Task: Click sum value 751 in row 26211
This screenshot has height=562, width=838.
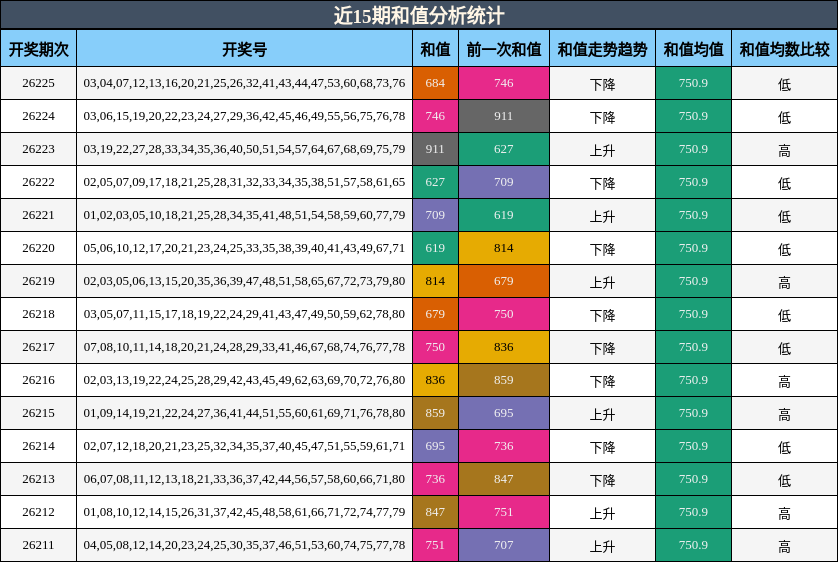Action: [x=435, y=545]
